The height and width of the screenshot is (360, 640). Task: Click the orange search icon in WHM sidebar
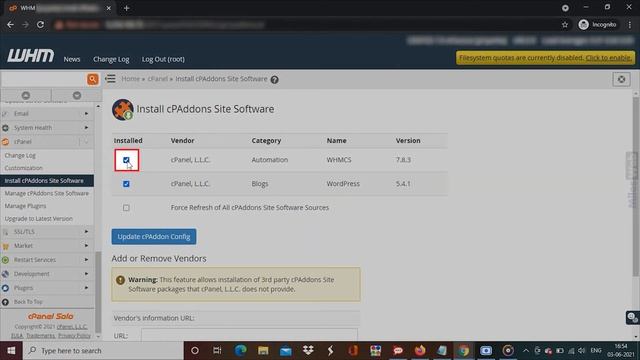click(93, 79)
